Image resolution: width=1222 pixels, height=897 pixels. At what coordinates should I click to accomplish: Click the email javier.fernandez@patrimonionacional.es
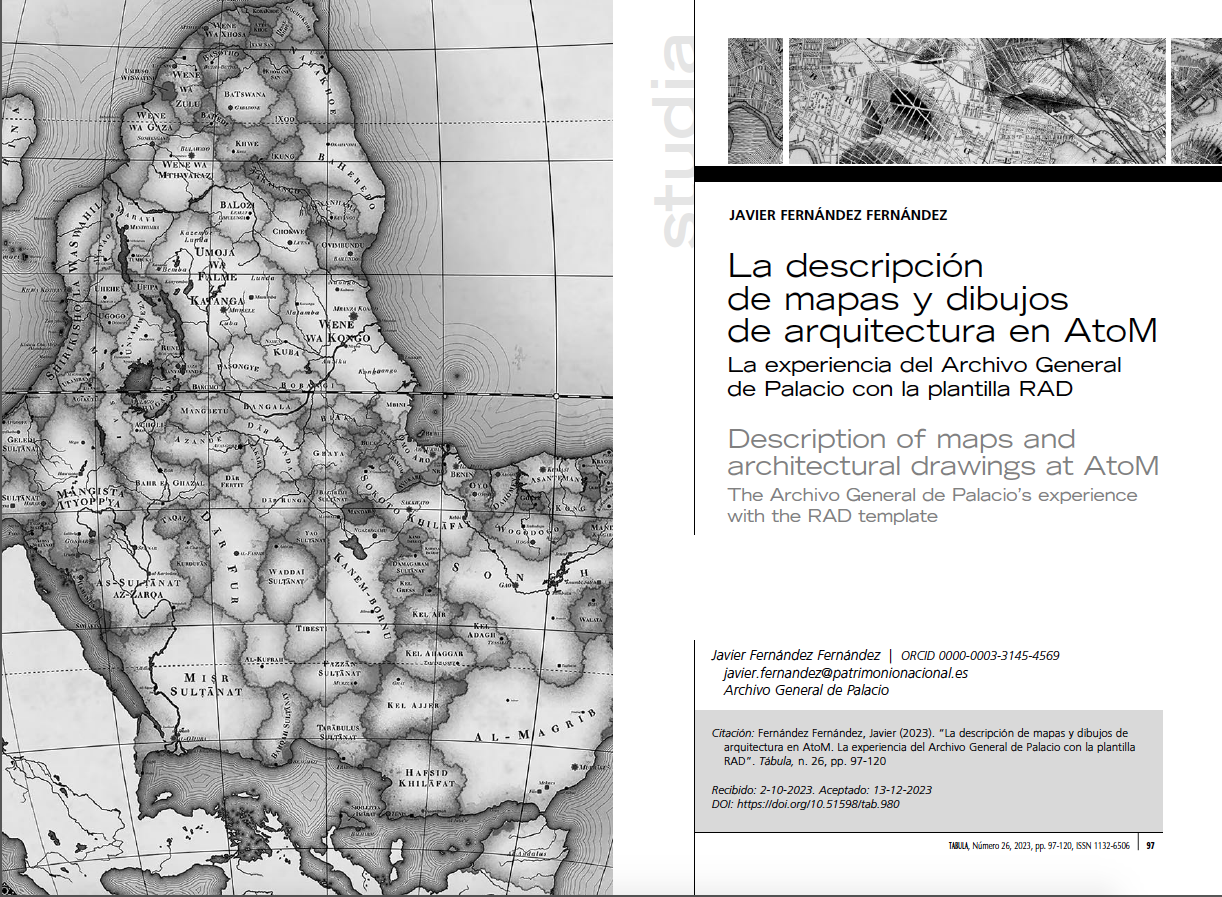click(x=845, y=673)
